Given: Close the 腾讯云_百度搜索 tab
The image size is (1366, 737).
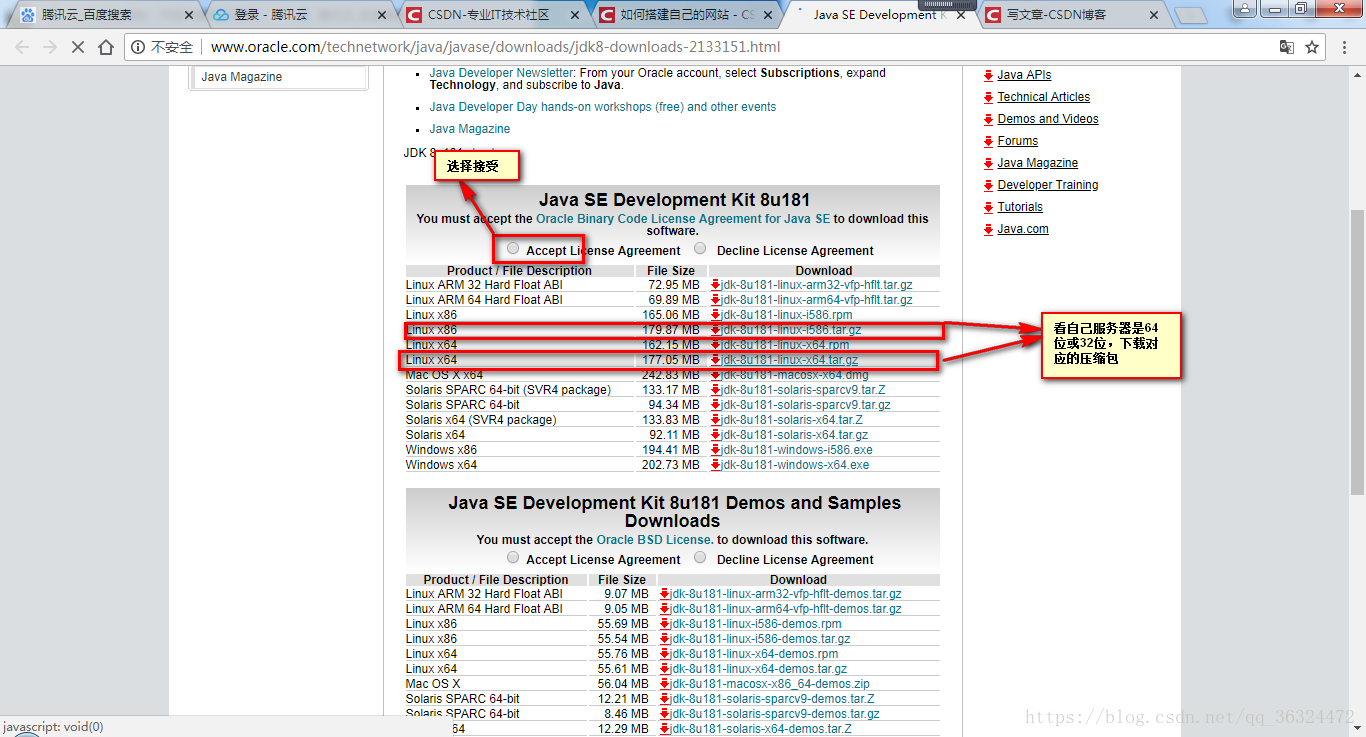Looking at the screenshot, I should [190, 16].
